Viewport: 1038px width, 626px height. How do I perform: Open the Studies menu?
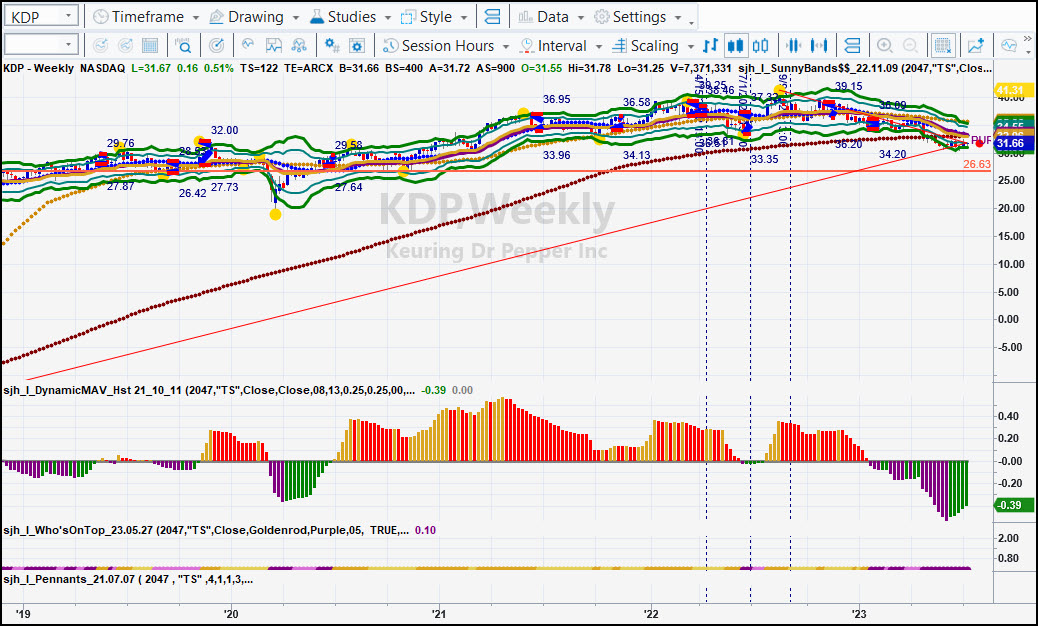tap(343, 17)
